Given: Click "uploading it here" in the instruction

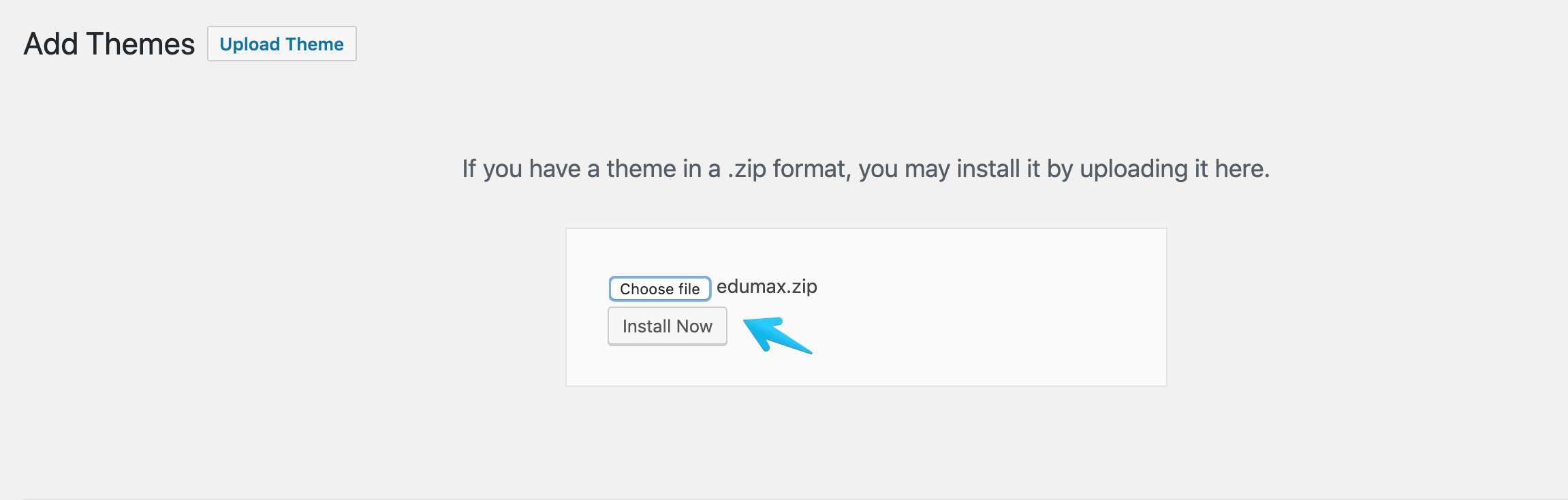Looking at the screenshot, I should click(x=1174, y=168).
